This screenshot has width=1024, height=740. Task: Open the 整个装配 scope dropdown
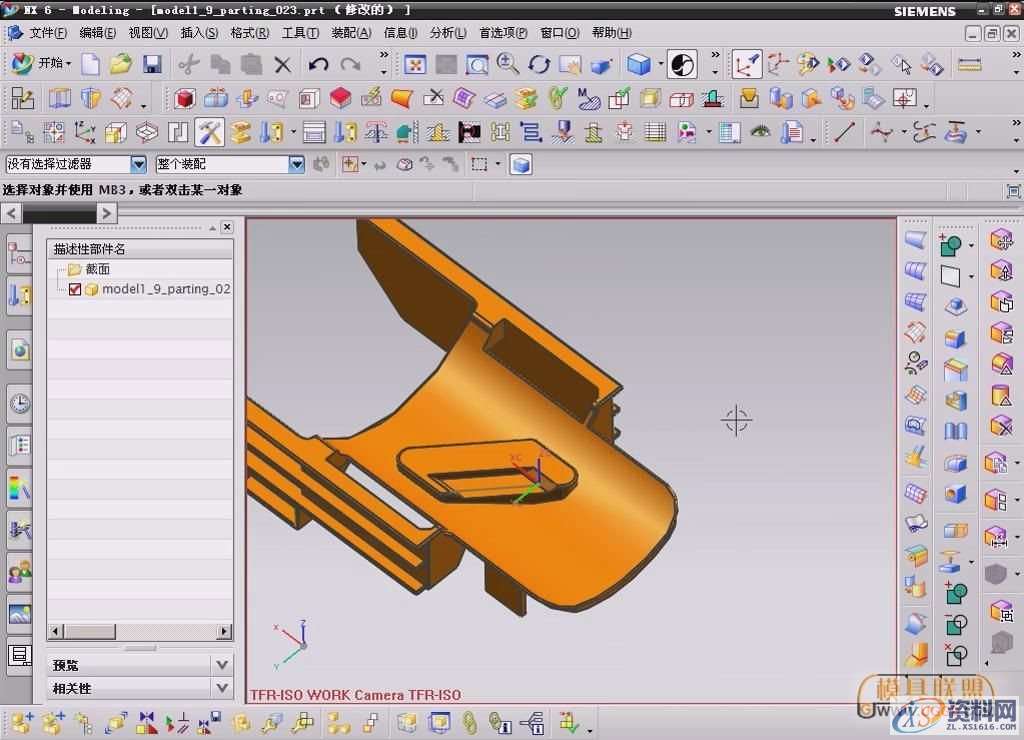pos(296,164)
